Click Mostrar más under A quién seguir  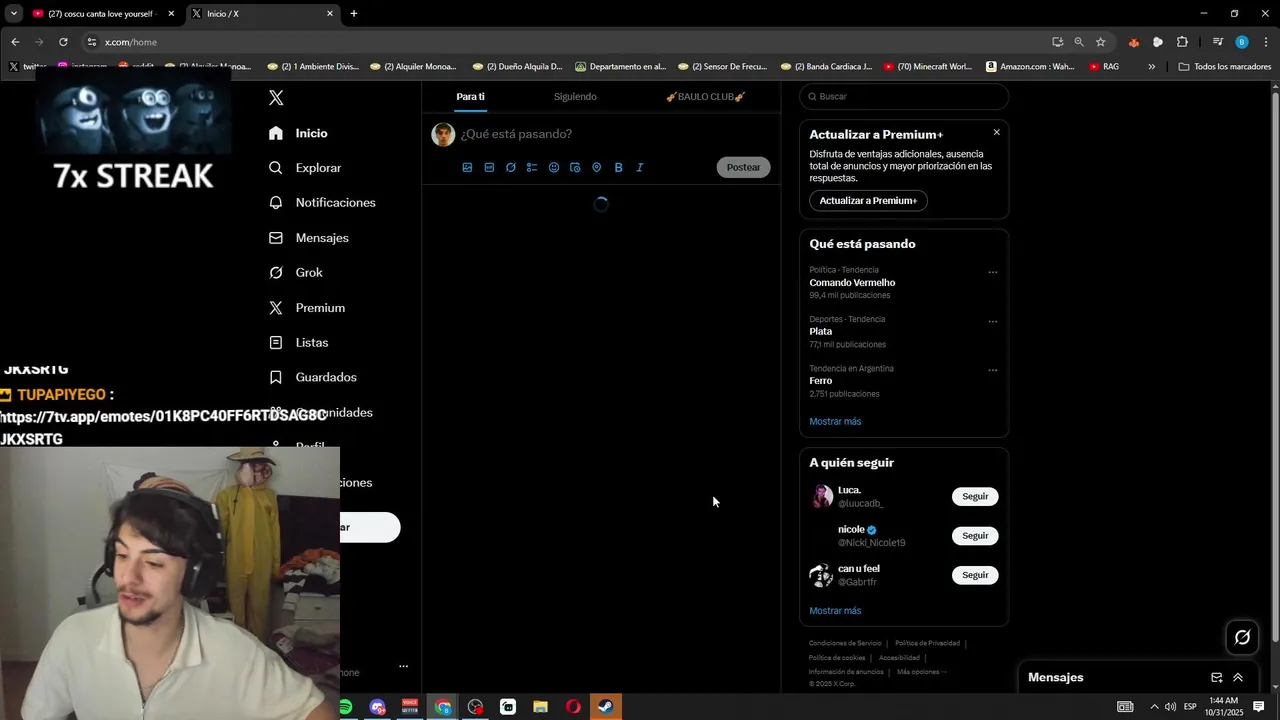tap(835, 611)
